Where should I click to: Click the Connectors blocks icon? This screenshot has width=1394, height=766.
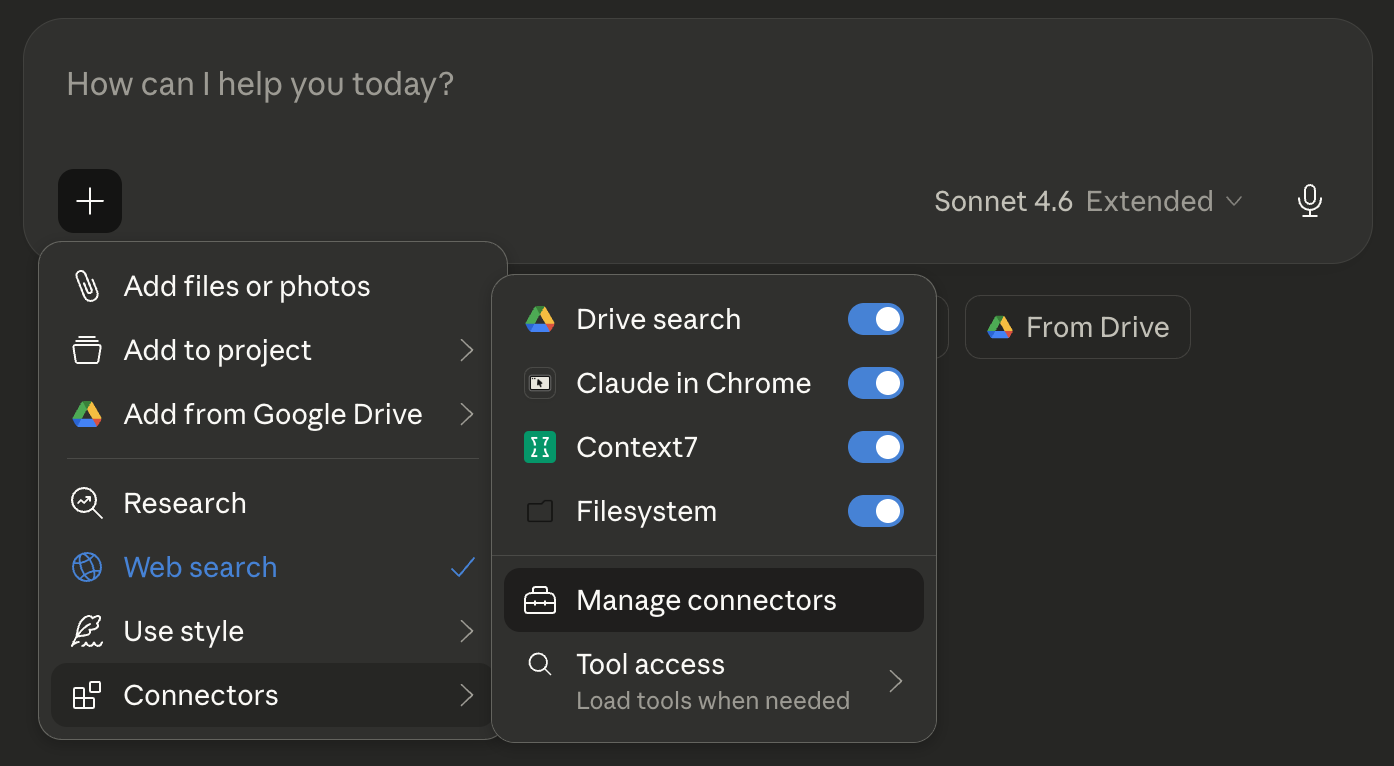(87, 695)
